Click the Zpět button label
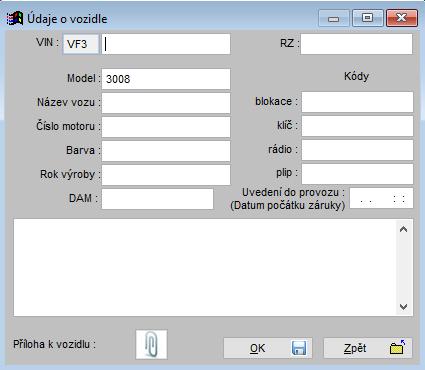Image resolution: width=425 pixels, height=370 pixels. tap(355, 348)
